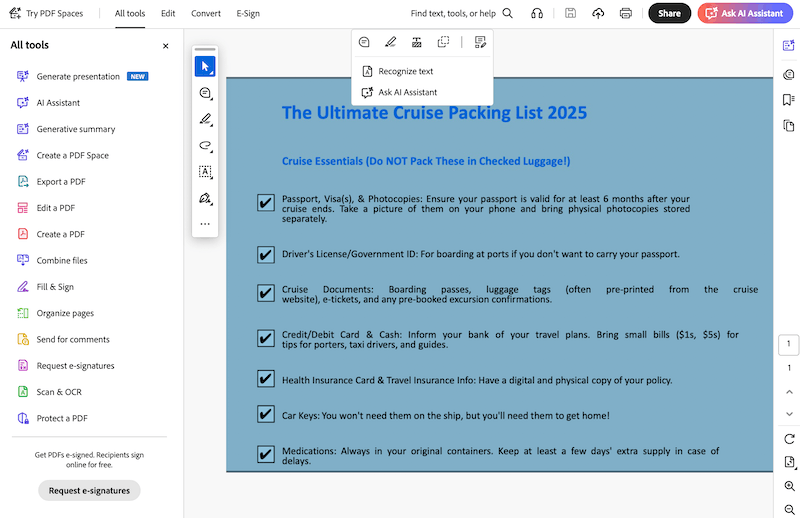Toggle Health Insurance Card checkbox
Image resolution: width=800 pixels, height=518 pixels.
coord(266,379)
